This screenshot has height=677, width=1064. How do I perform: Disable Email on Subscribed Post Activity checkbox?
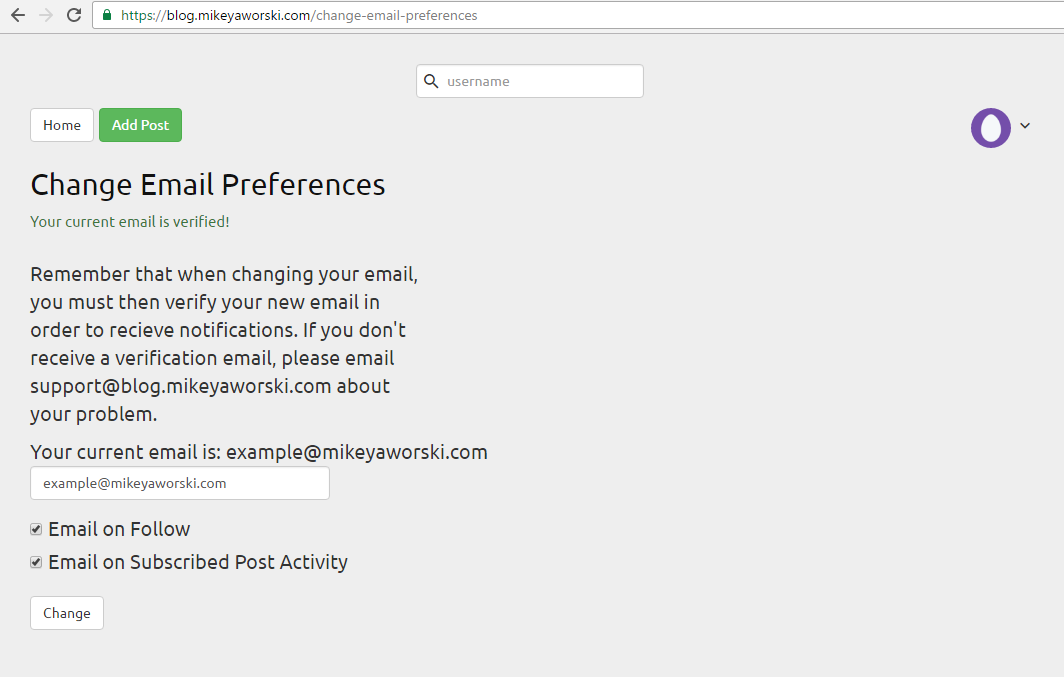click(x=36, y=562)
